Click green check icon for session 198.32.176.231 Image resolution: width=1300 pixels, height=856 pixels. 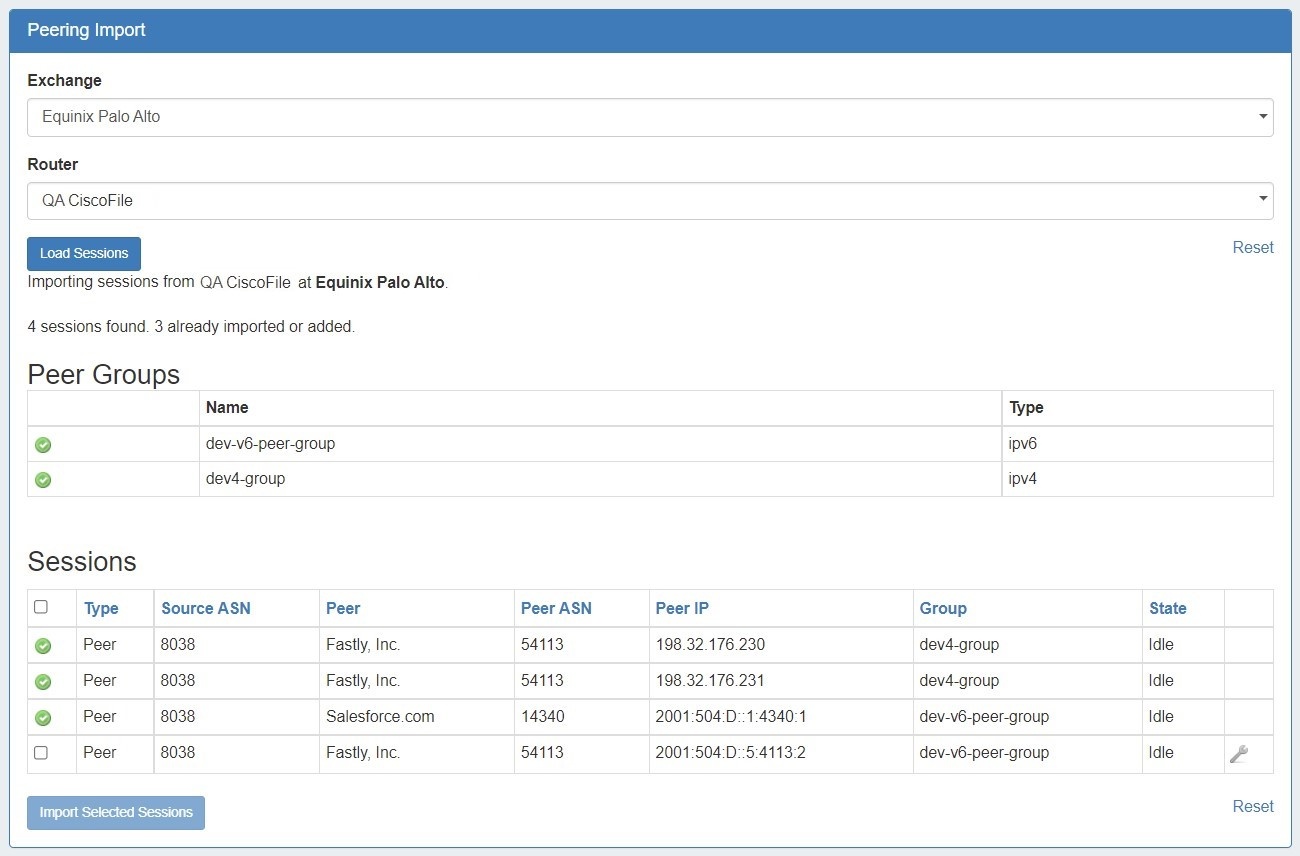point(43,682)
